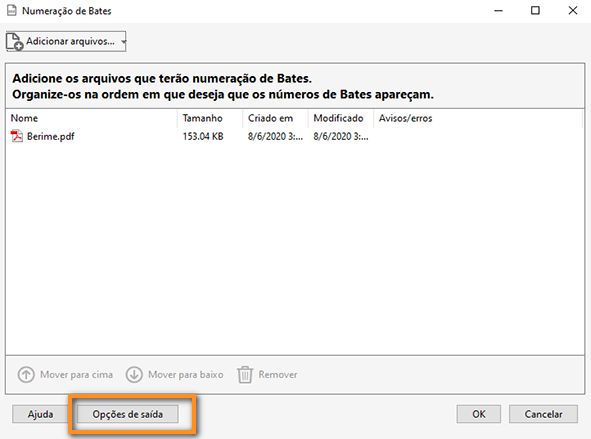The image size is (591, 439).
Task: Click the Mover para baixo arrow icon
Action: click(x=134, y=375)
